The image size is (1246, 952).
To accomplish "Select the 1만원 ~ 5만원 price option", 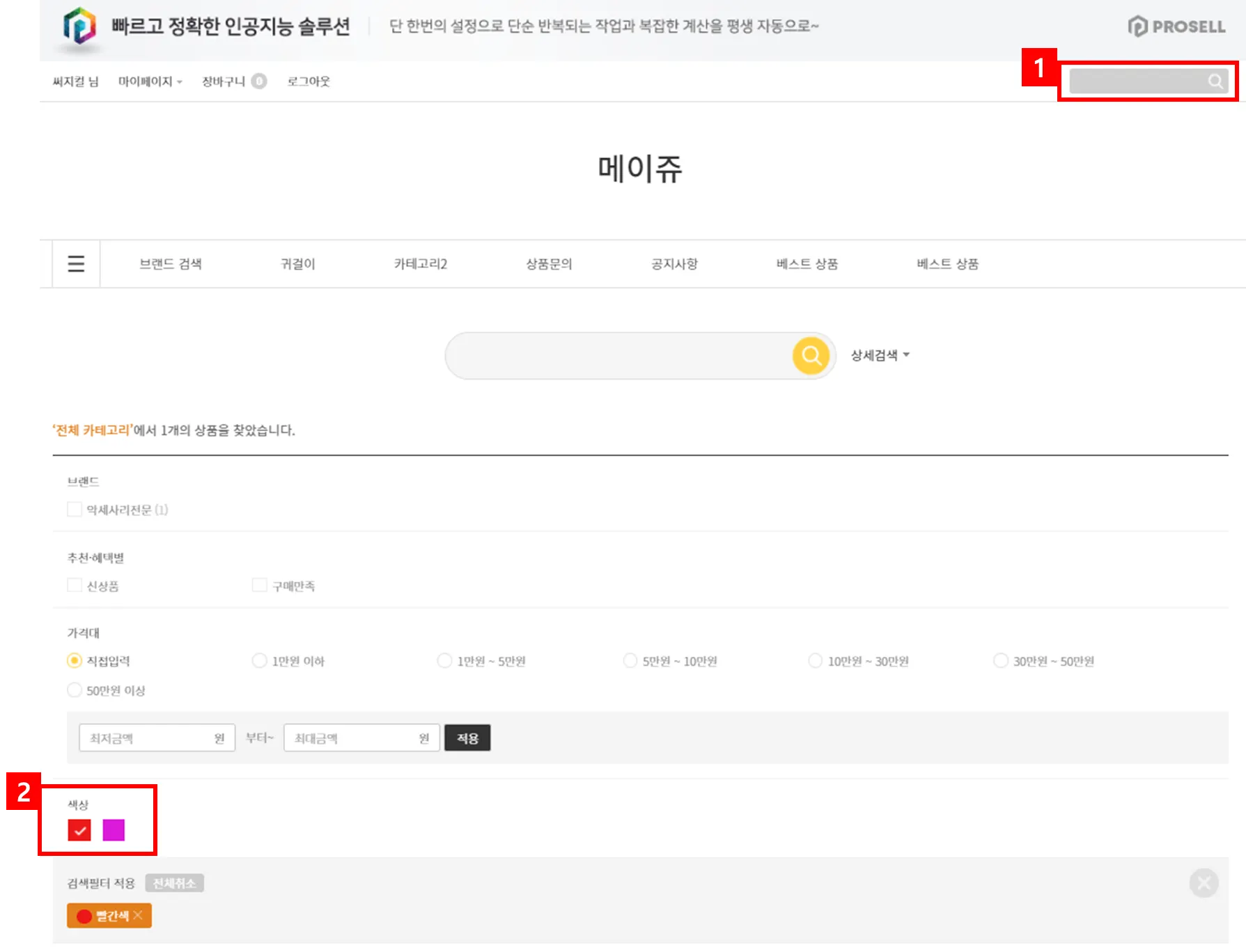I will coord(444,660).
